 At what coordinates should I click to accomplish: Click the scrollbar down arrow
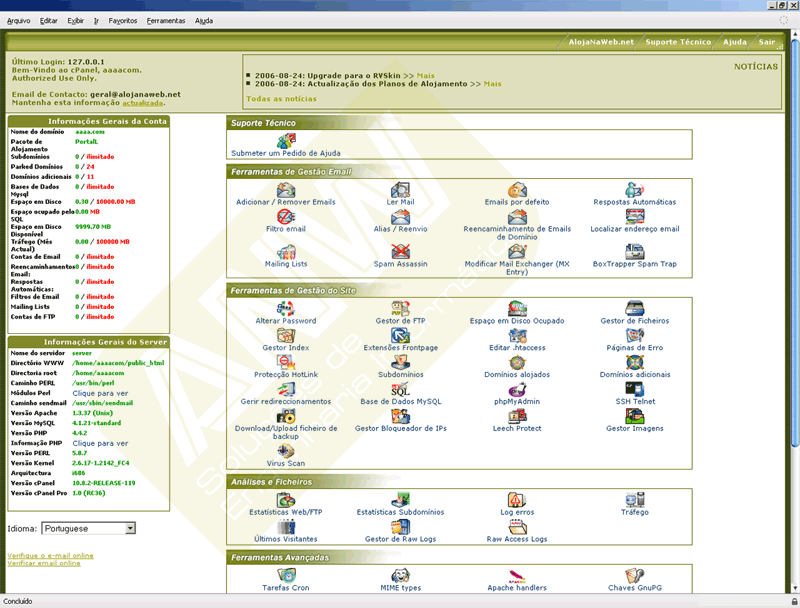[794, 589]
